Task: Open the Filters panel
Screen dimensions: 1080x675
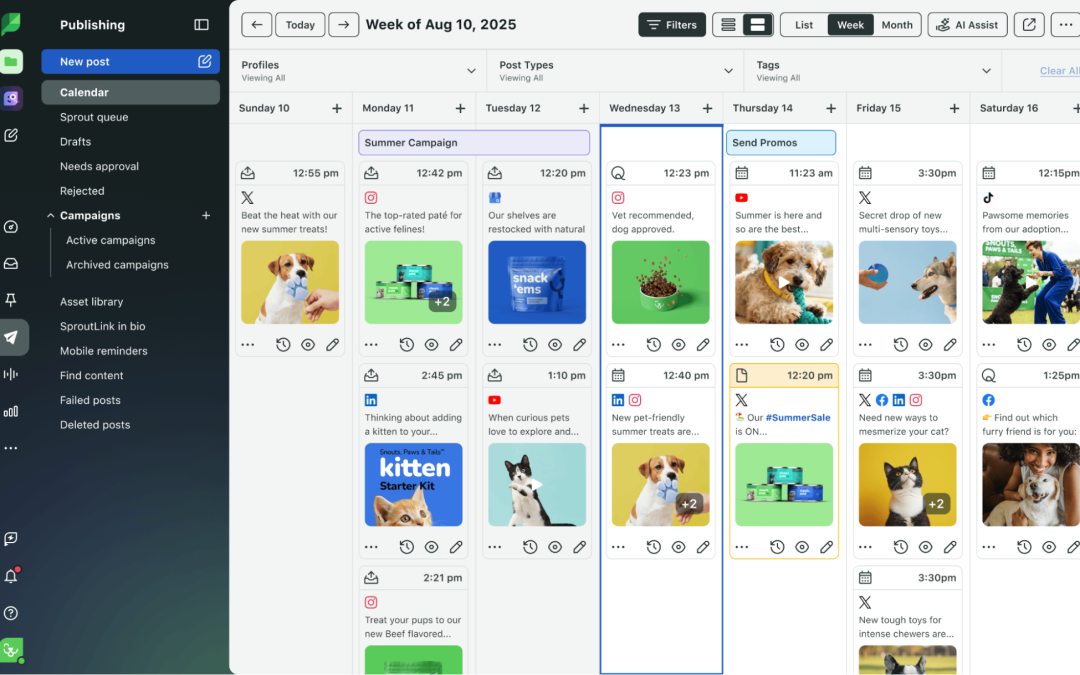Action: pos(672,25)
